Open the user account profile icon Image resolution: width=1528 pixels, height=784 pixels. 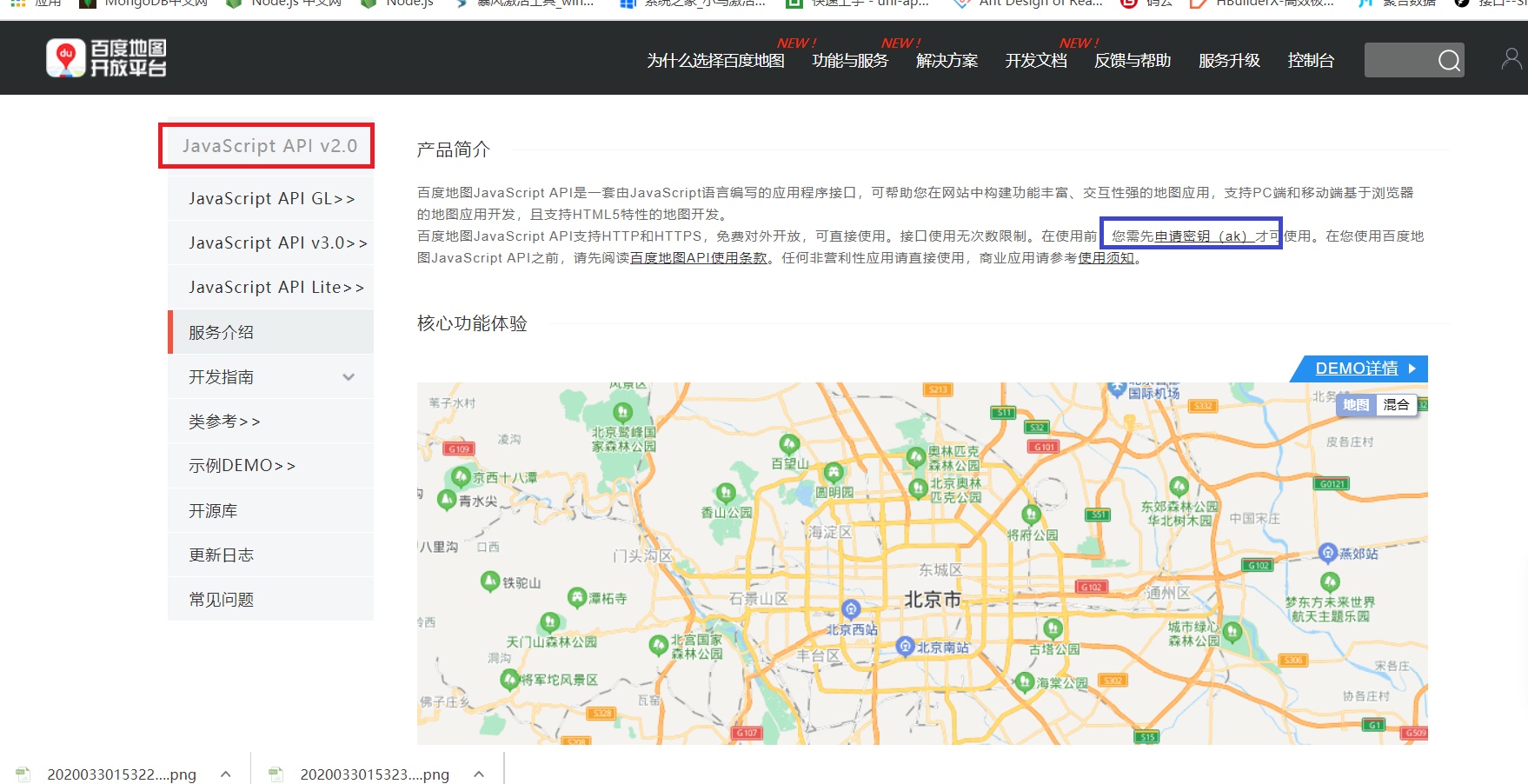coord(1511,59)
